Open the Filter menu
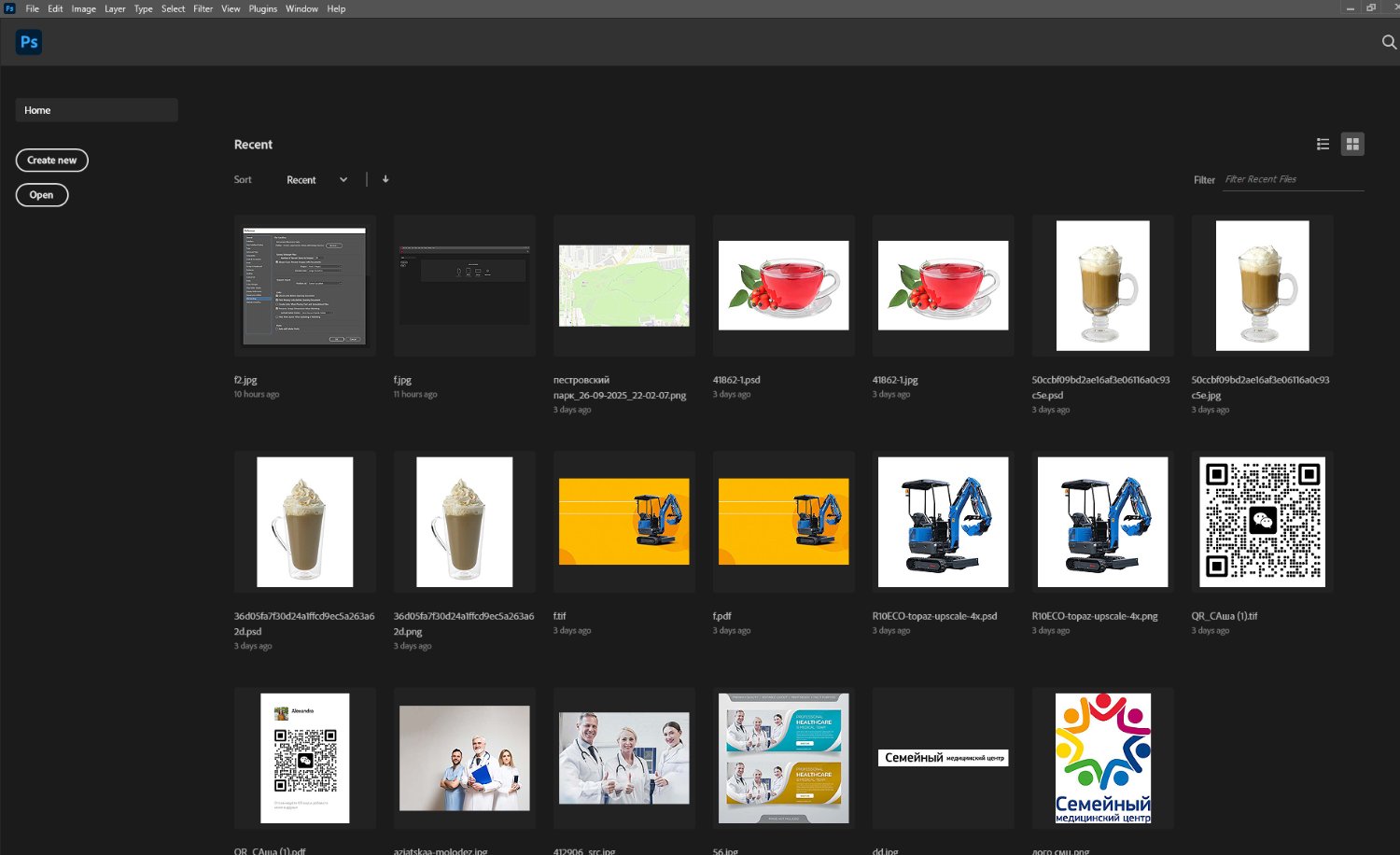 [x=203, y=8]
